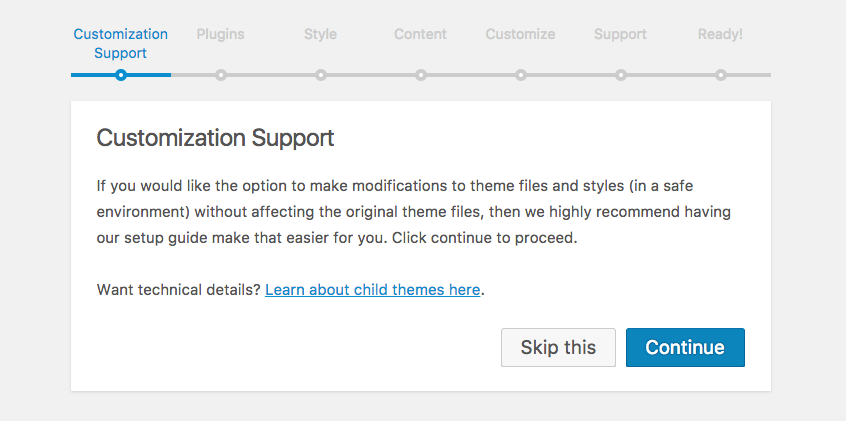
Task: Click the active blue dot under Customization Support
Action: click(x=121, y=75)
